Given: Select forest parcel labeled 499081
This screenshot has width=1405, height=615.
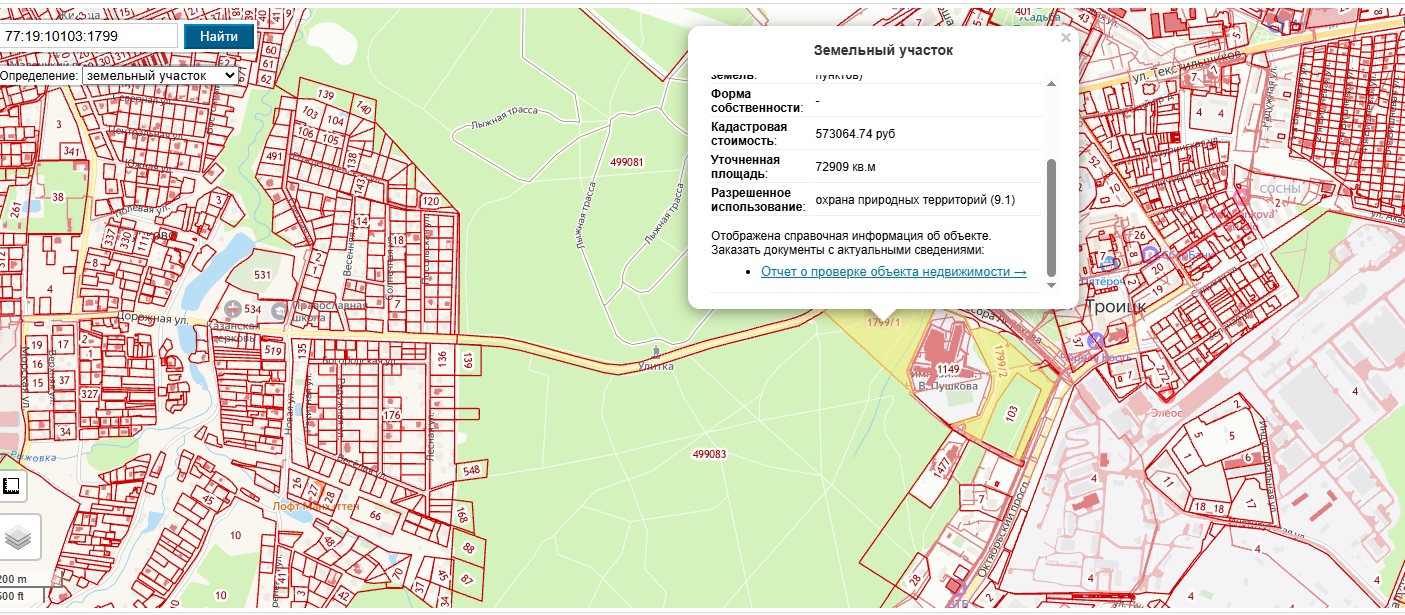Looking at the screenshot, I should 625,162.
